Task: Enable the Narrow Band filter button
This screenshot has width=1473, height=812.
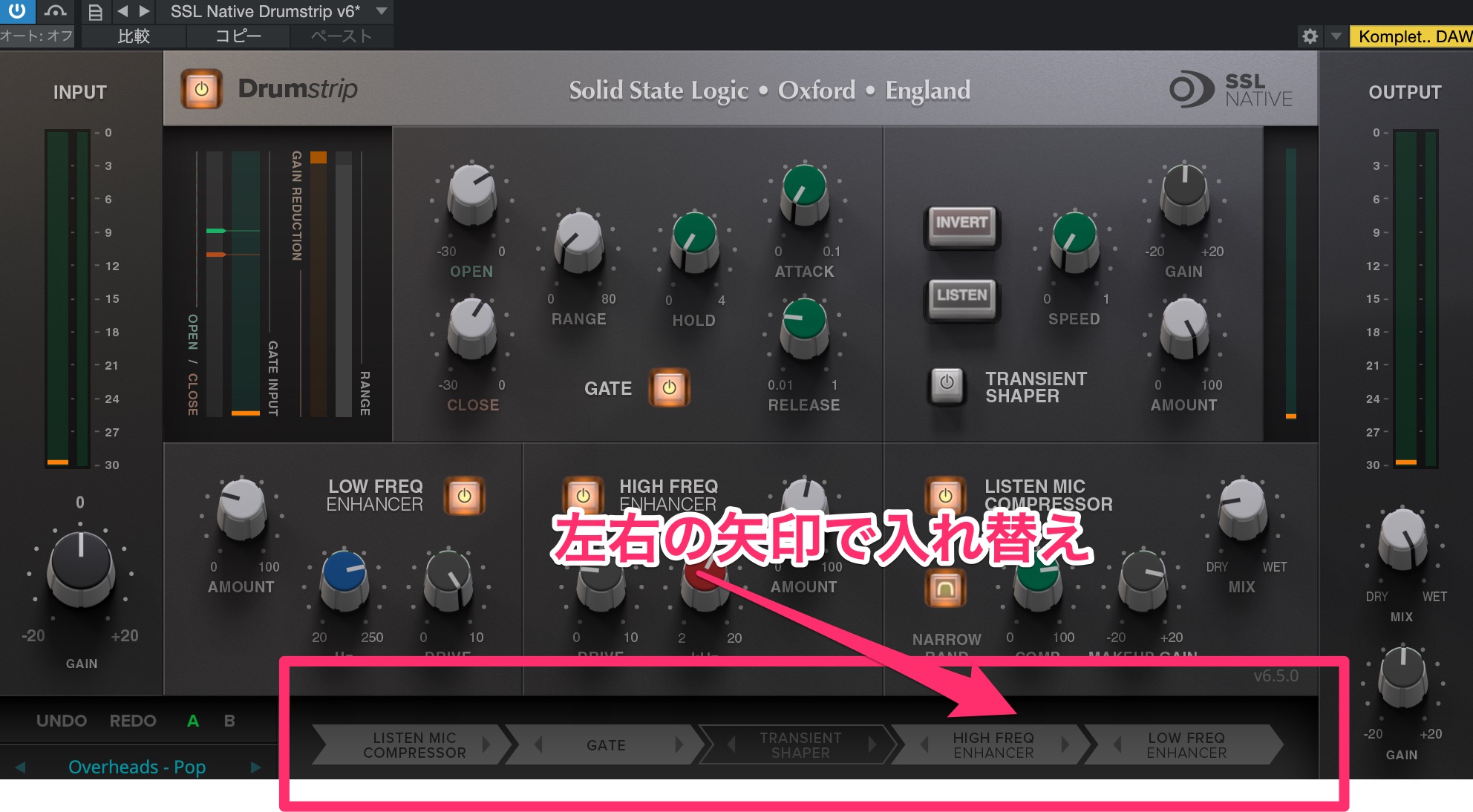Action: (945, 589)
